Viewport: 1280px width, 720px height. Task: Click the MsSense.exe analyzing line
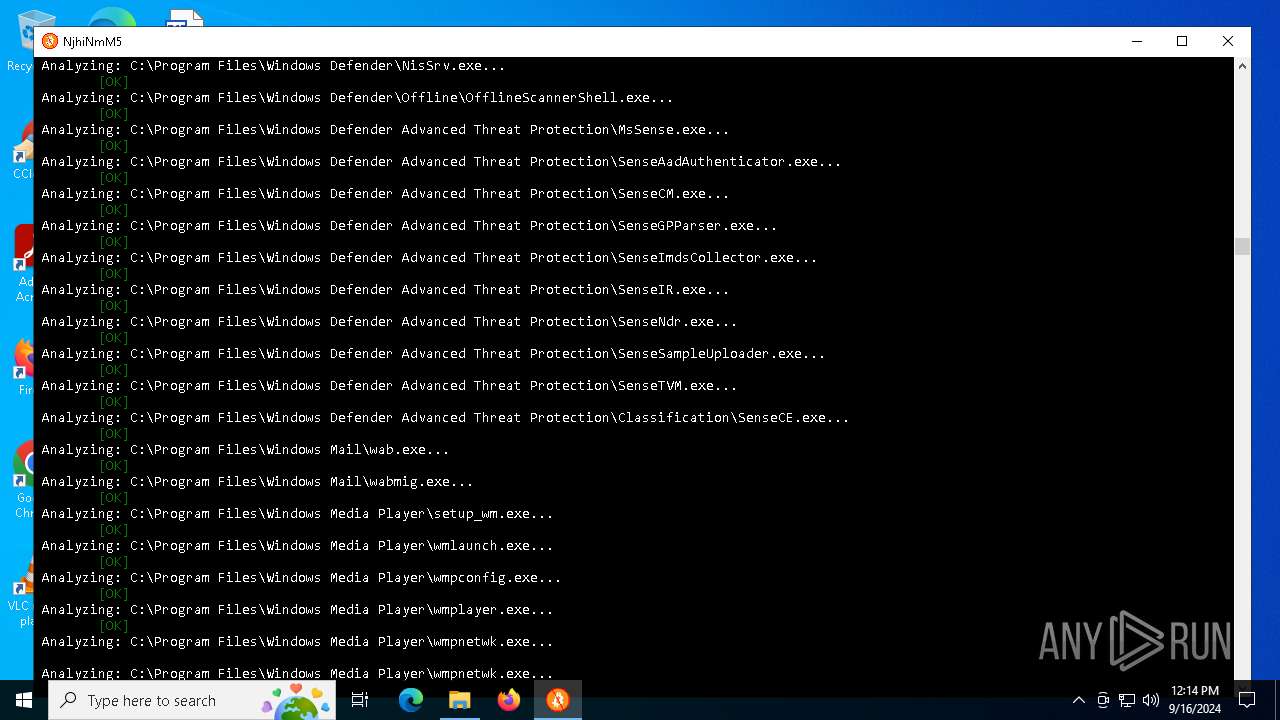click(385, 130)
